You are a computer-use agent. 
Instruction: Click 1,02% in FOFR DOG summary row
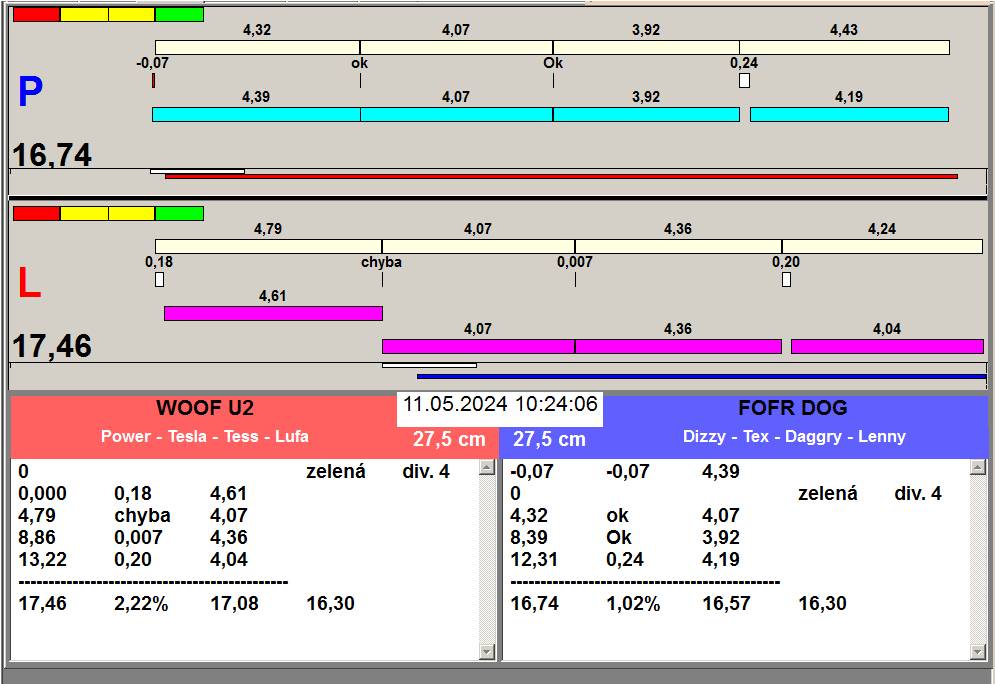click(633, 603)
